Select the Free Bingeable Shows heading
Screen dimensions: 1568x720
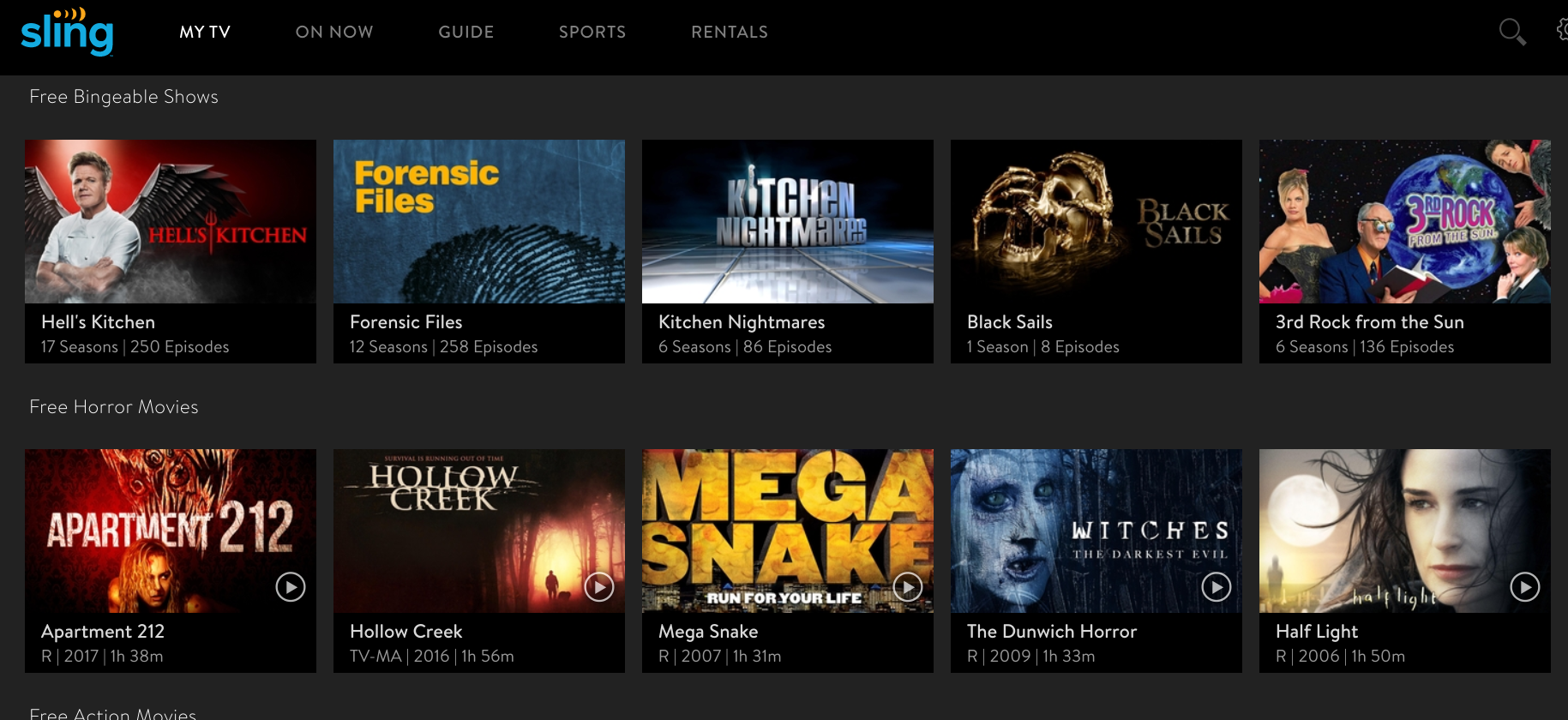pyautogui.click(x=124, y=97)
